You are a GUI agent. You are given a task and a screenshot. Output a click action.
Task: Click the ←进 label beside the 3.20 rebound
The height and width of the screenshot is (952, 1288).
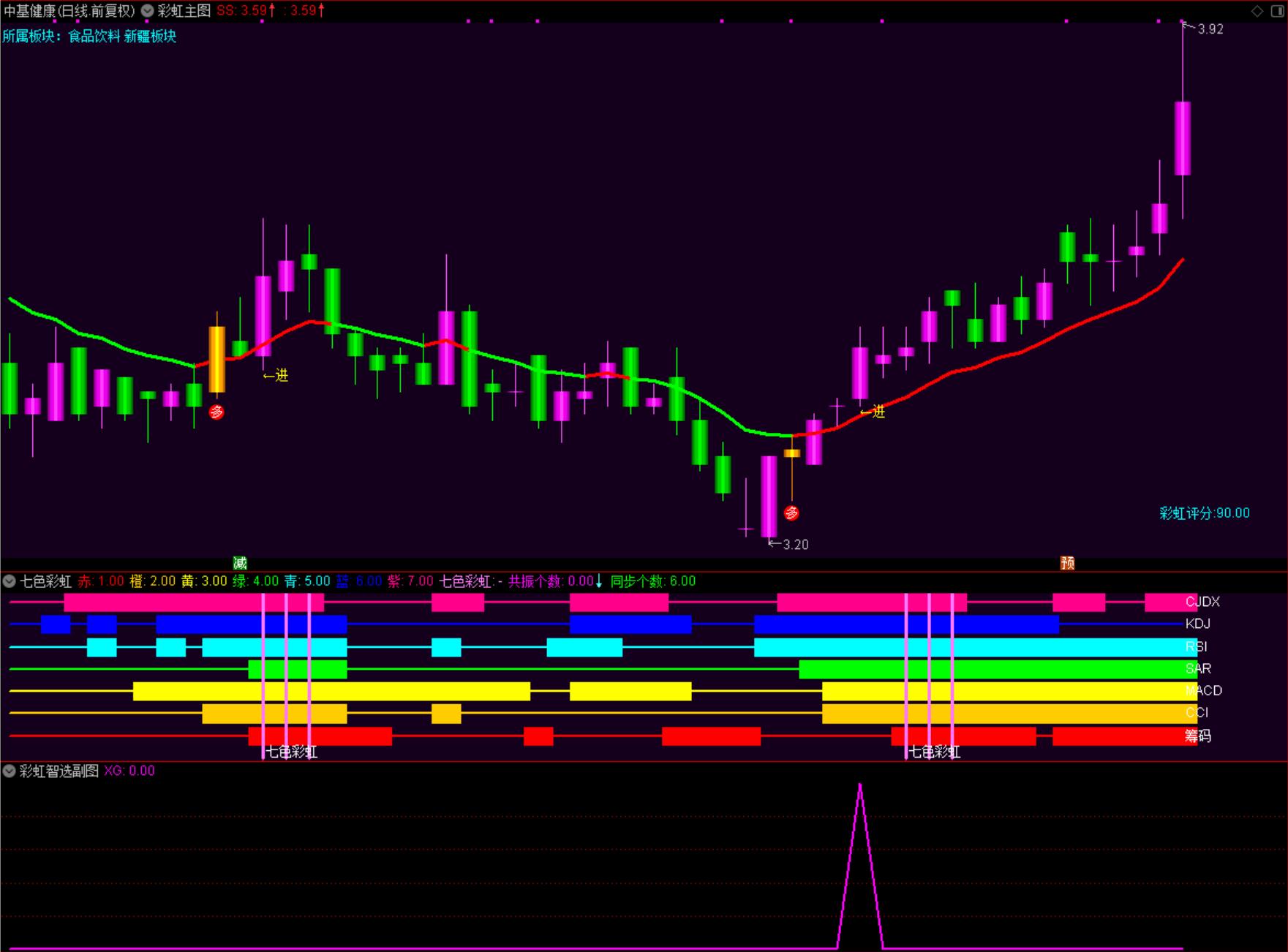coord(873,412)
